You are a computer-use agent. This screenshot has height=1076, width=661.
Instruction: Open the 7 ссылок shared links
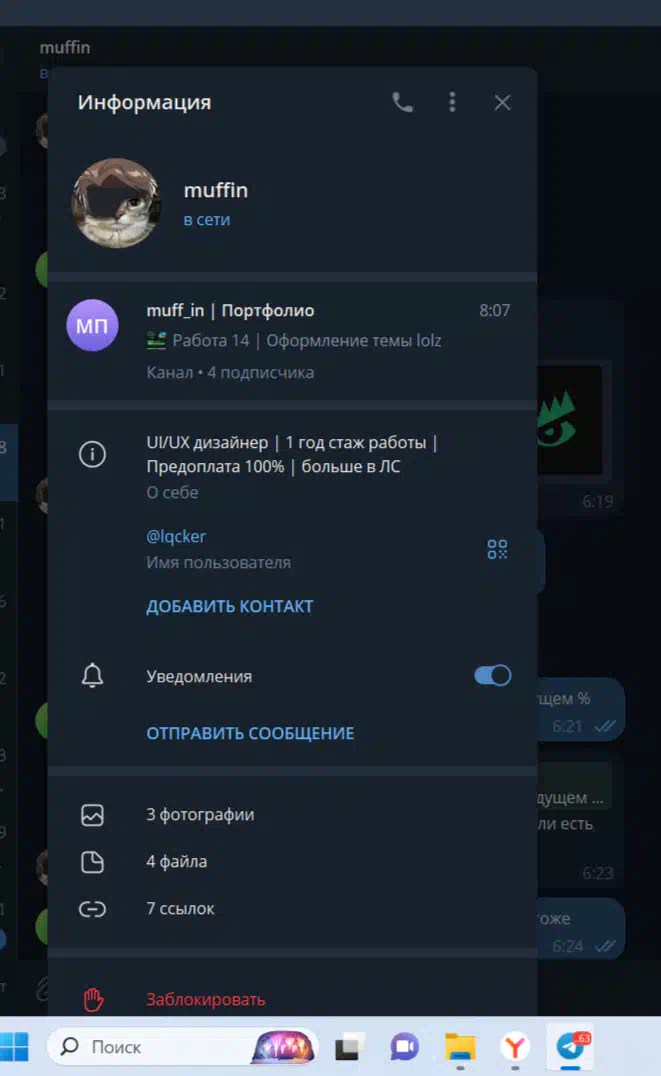click(x=292, y=909)
